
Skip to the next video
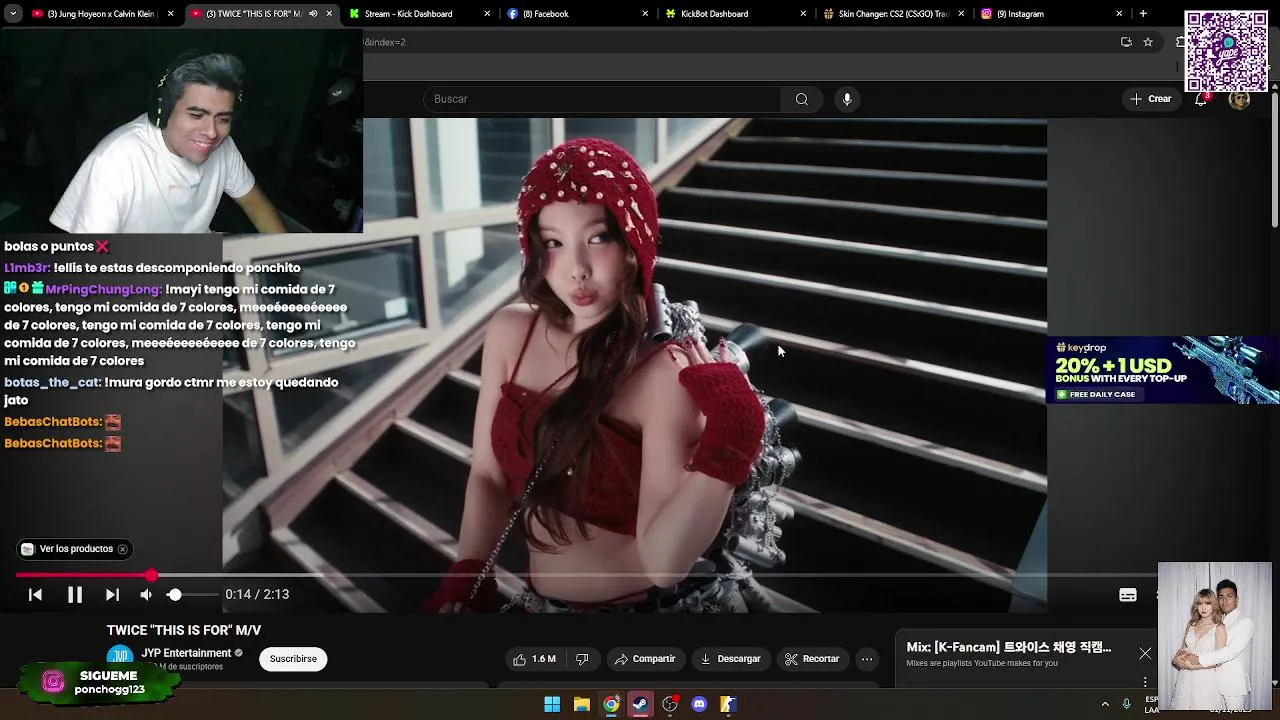click(x=112, y=595)
